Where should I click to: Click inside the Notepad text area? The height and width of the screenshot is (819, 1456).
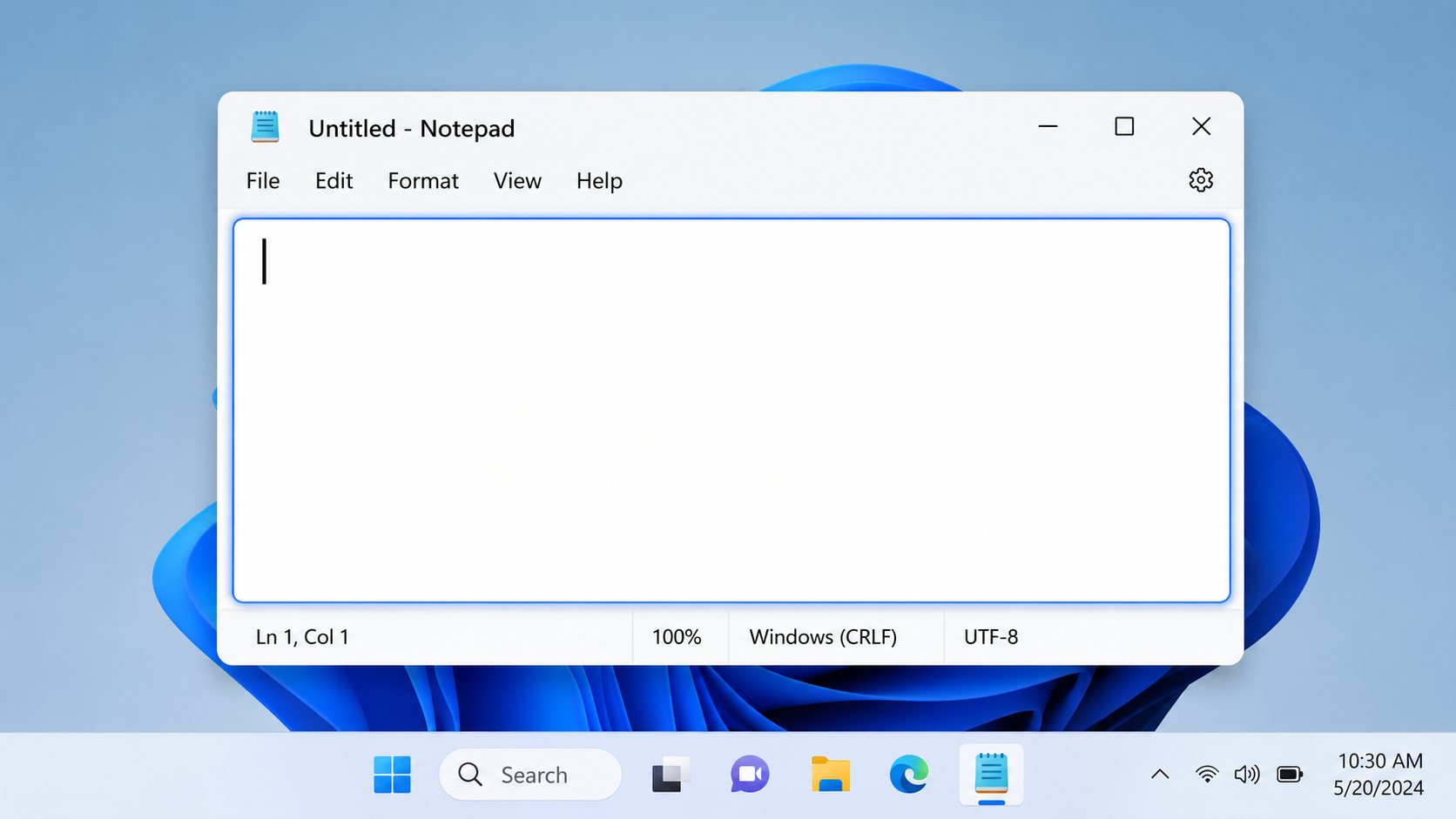[731, 410]
